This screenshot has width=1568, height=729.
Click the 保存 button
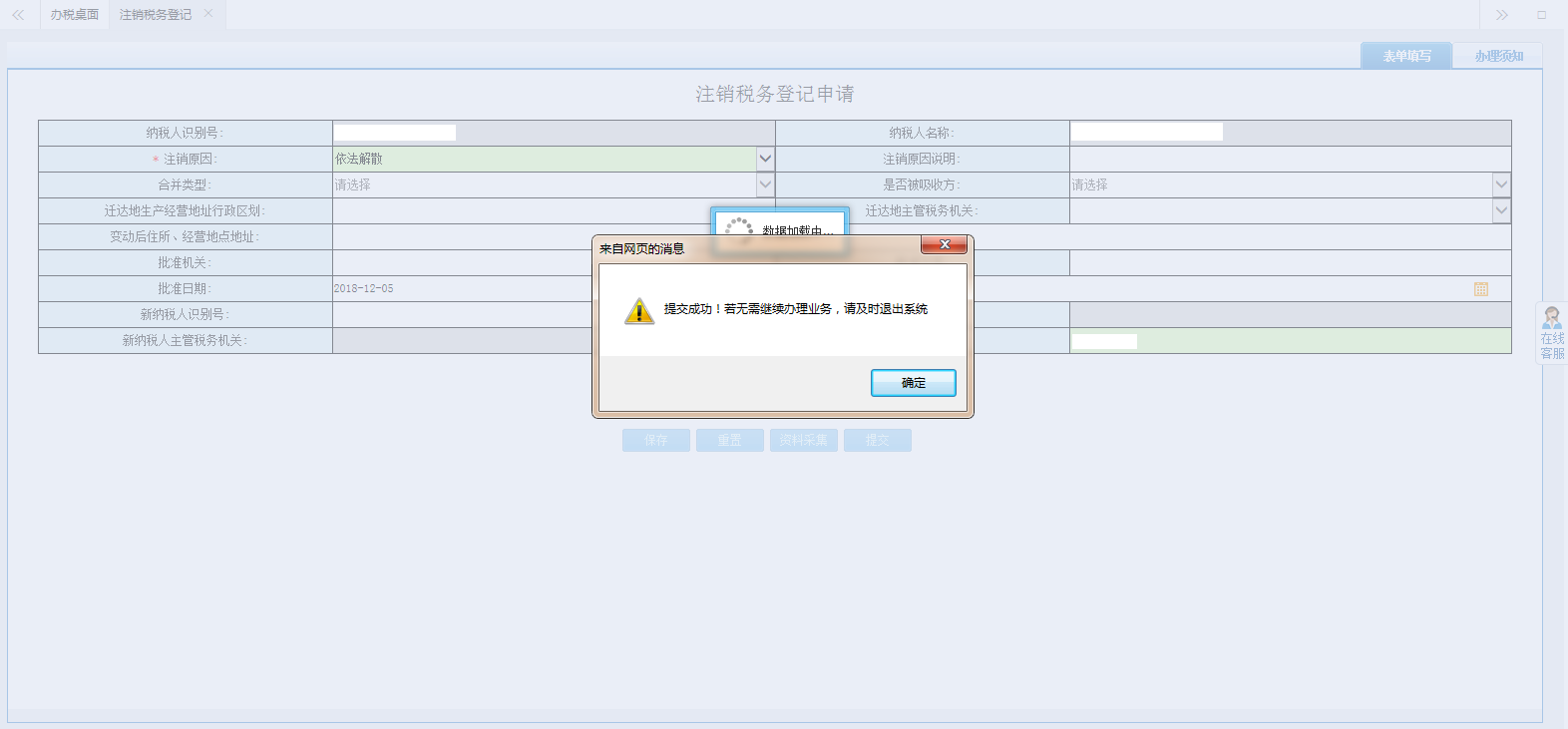[x=656, y=441]
